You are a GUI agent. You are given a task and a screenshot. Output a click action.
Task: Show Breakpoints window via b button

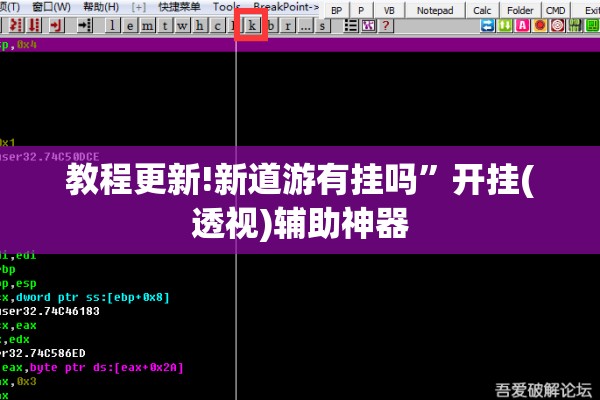coord(271,26)
